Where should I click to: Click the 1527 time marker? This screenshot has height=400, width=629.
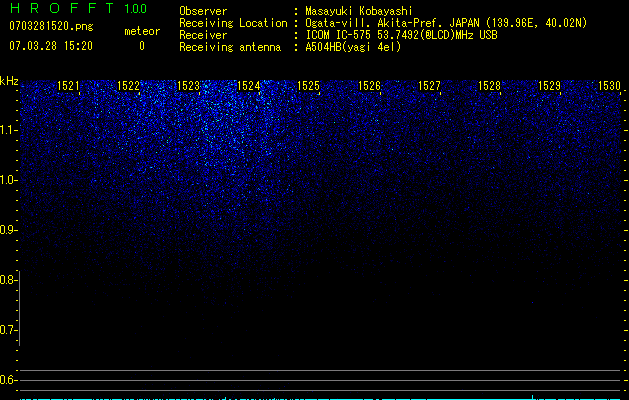click(x=429, y=86)
